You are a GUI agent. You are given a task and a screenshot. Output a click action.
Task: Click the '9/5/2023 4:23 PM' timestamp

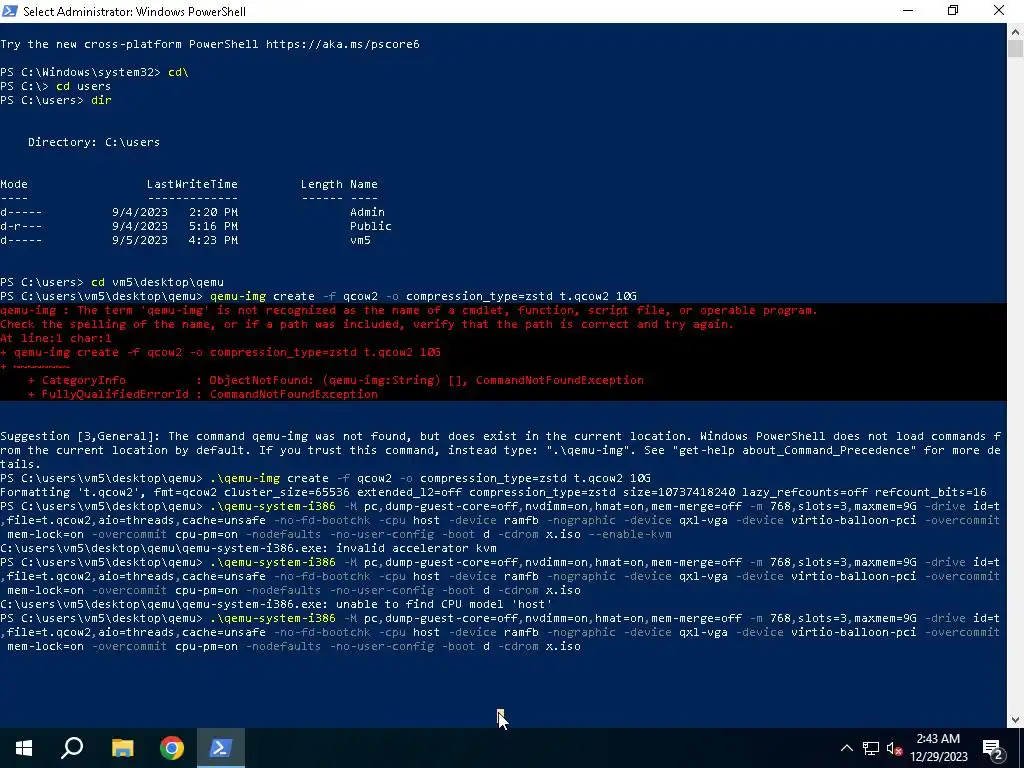(174, 240)
